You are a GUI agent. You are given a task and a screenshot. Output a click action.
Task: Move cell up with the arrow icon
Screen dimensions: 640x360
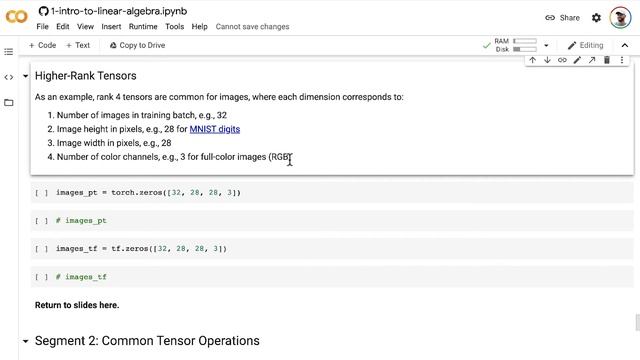pyautogui.click(x=532, y=60)
